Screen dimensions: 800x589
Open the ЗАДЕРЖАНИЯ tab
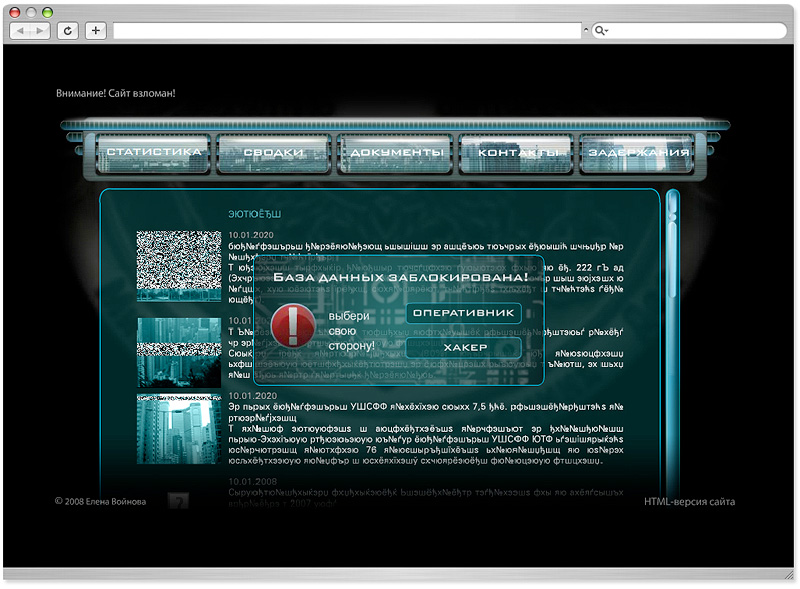tap(637, 154)
